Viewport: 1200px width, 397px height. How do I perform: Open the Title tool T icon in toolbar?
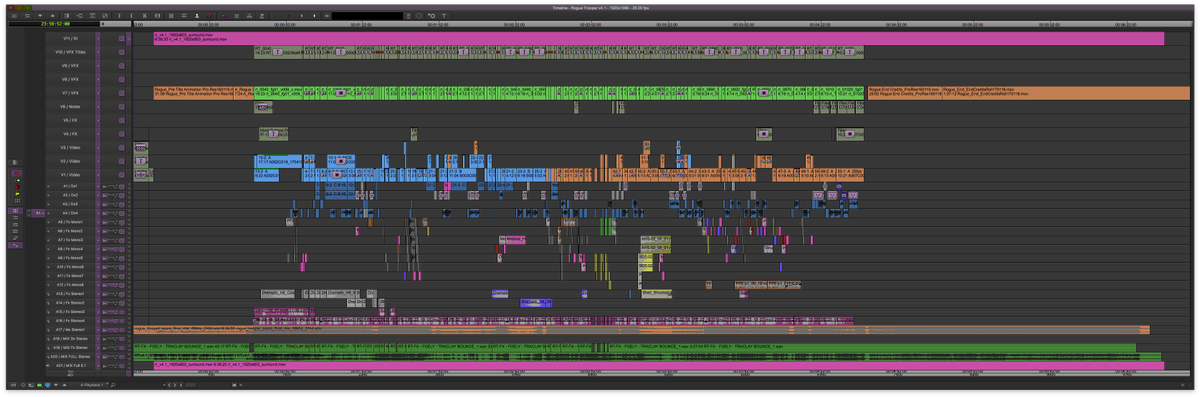click(444, 15)
